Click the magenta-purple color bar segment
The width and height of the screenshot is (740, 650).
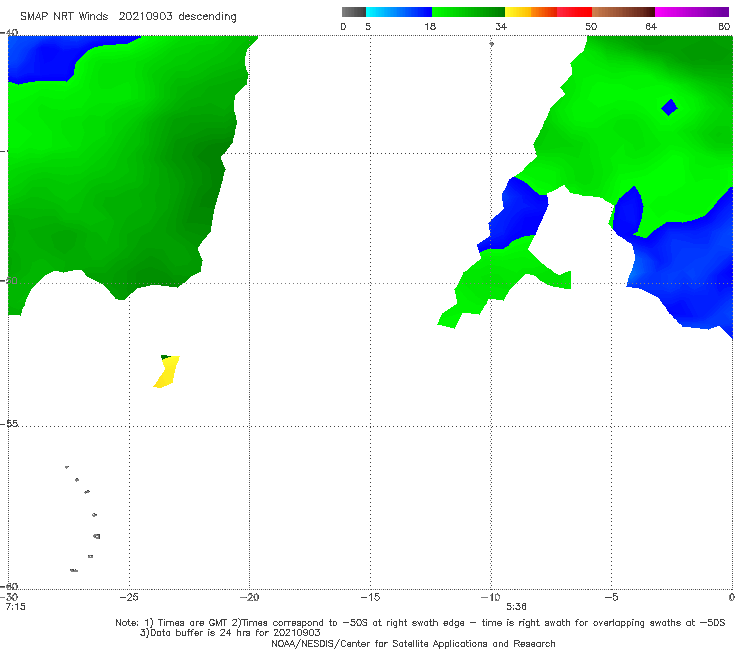[x=692, y=12]
